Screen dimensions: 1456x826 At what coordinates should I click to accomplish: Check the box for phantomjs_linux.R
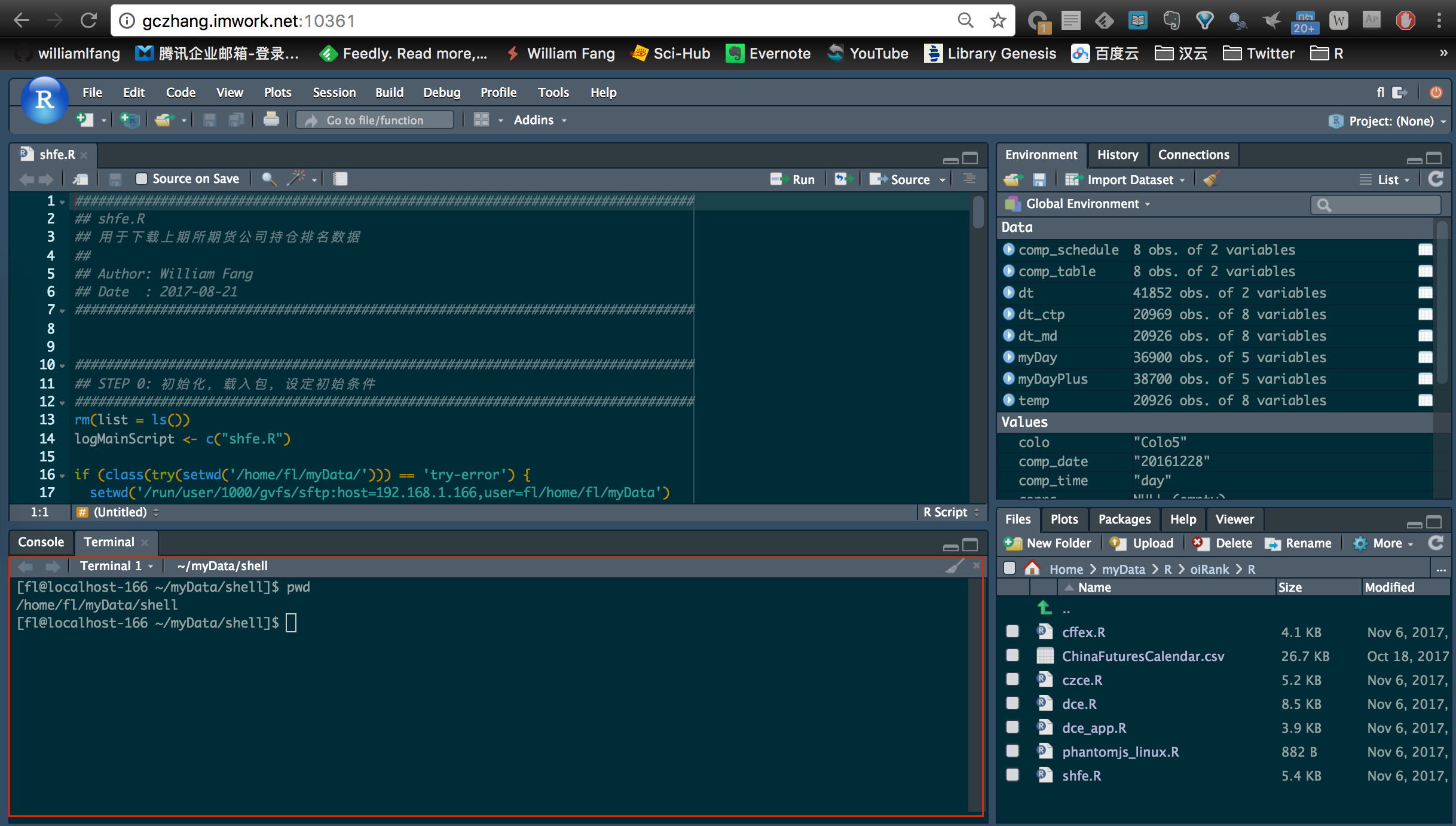1012,751
